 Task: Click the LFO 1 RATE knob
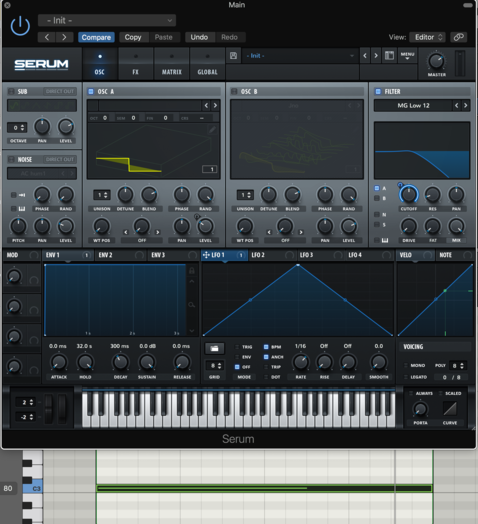pyautogui.click(x=301, y=362)
